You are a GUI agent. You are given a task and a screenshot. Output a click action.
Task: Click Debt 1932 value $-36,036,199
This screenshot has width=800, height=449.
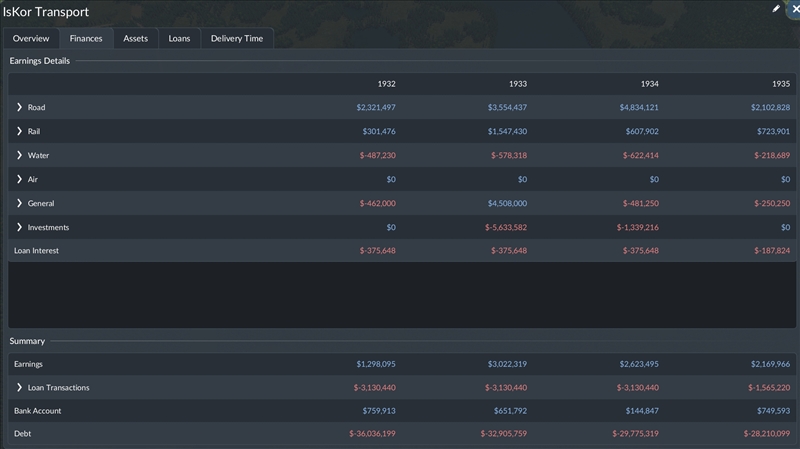click(372, 434)
